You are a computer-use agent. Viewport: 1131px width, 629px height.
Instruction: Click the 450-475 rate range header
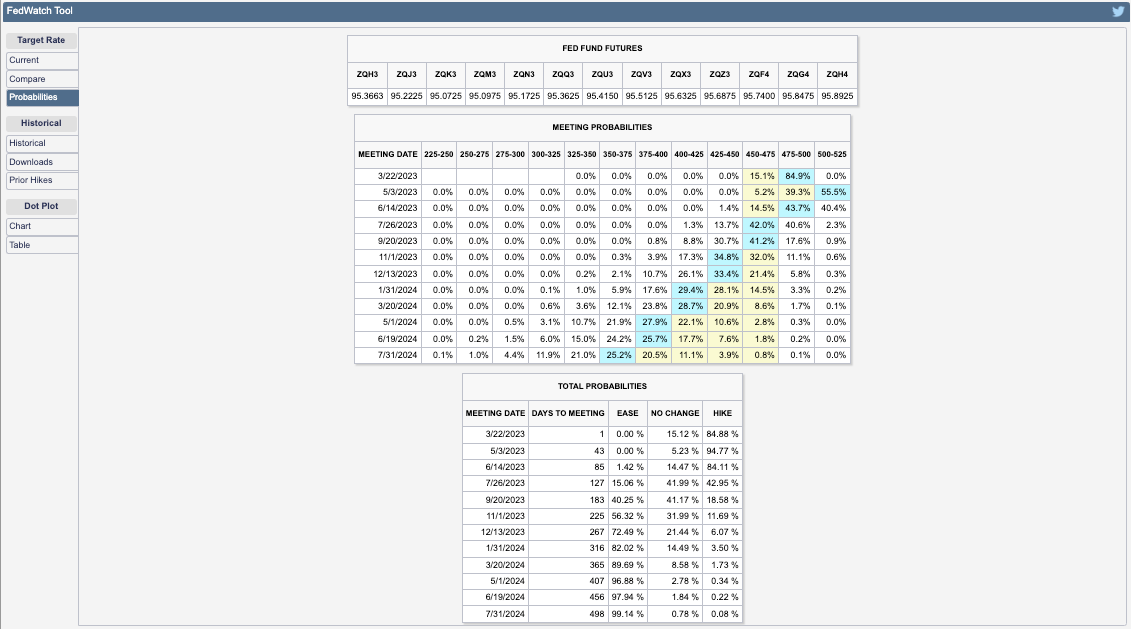tap(760, 154)
